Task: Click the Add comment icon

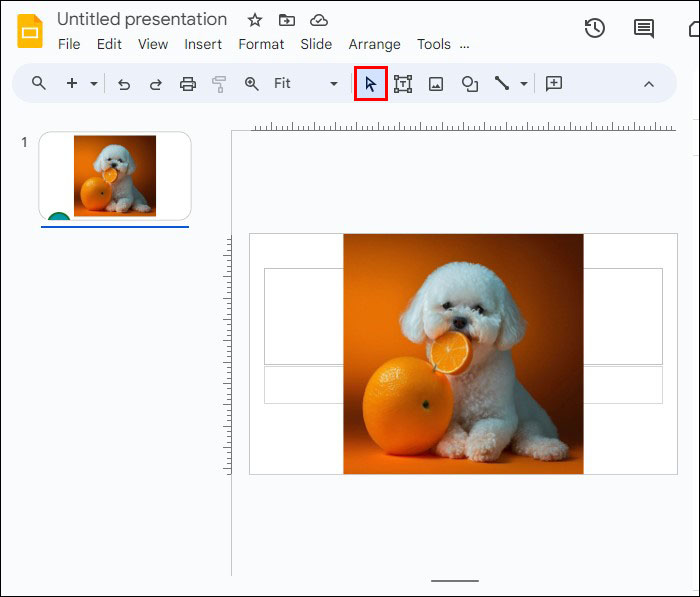Action: [554, 84]
